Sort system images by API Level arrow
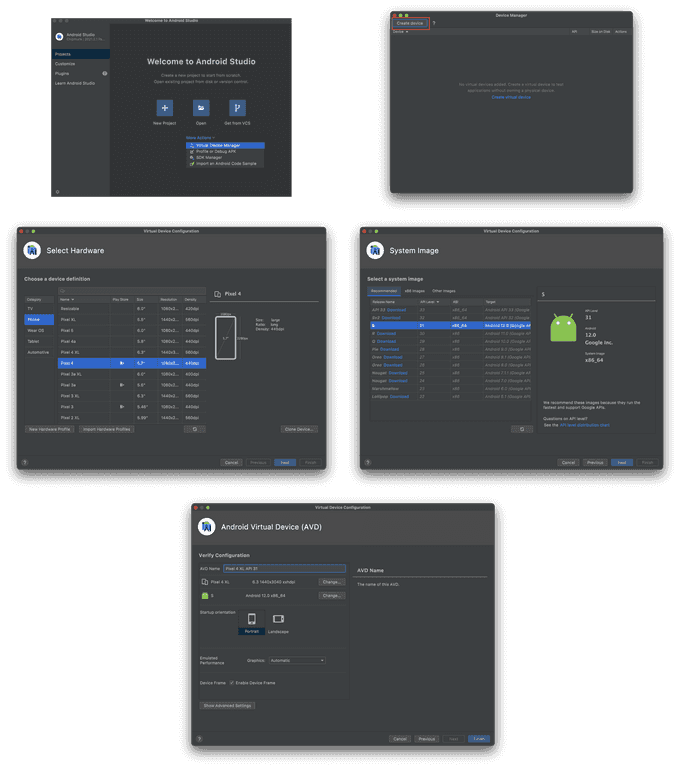Screen dimensions: 680x768 [x=437, y=302]
